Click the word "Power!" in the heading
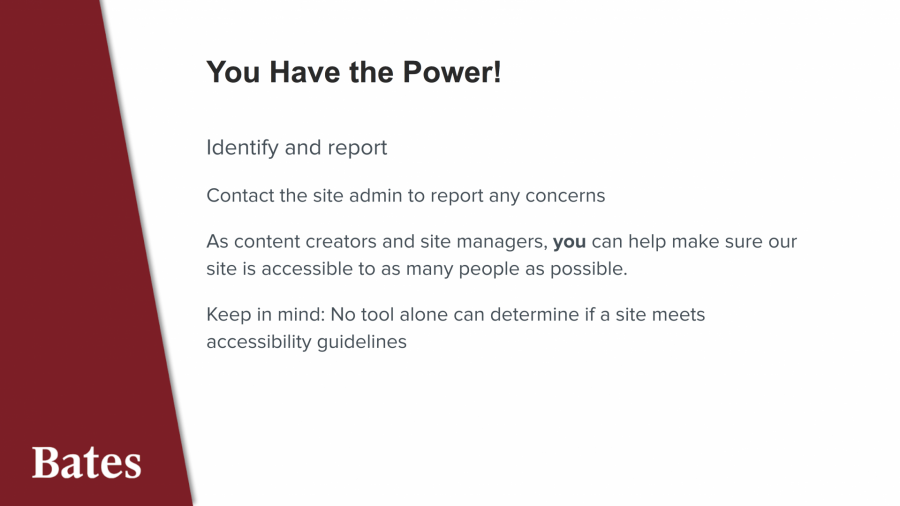 coord(451,72)
